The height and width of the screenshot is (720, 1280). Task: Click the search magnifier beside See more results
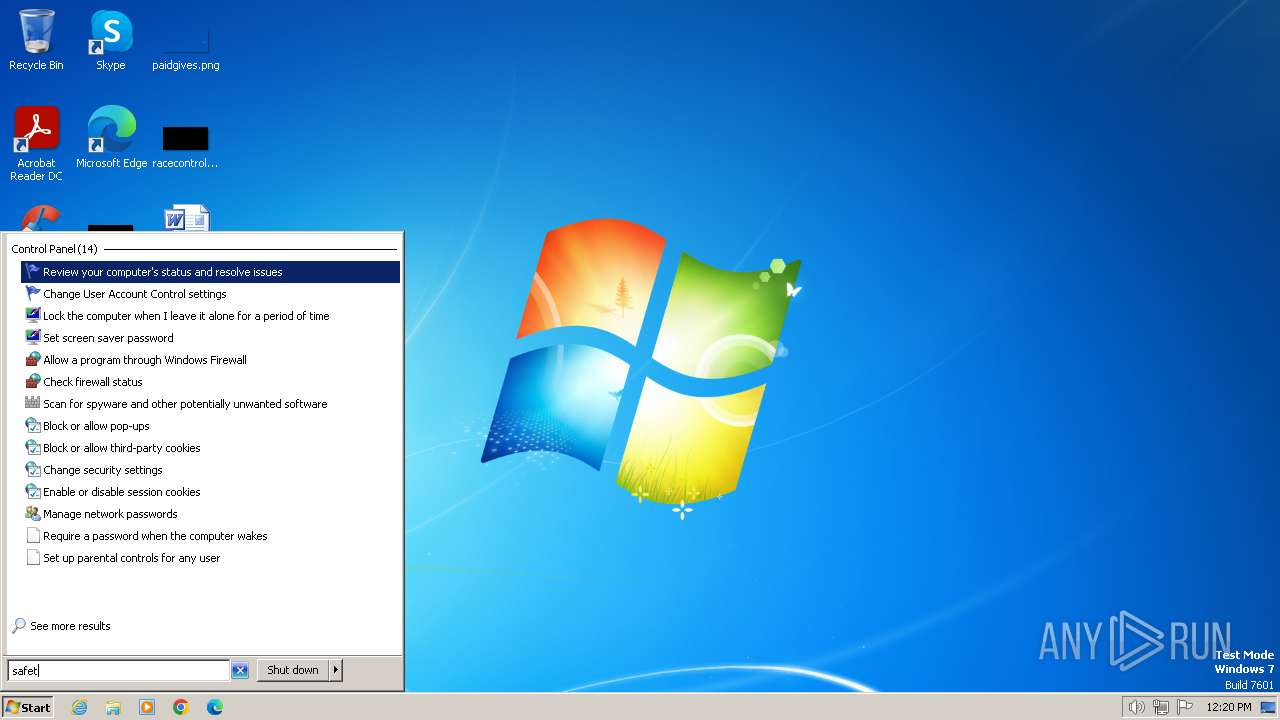[x=19, y=626]
